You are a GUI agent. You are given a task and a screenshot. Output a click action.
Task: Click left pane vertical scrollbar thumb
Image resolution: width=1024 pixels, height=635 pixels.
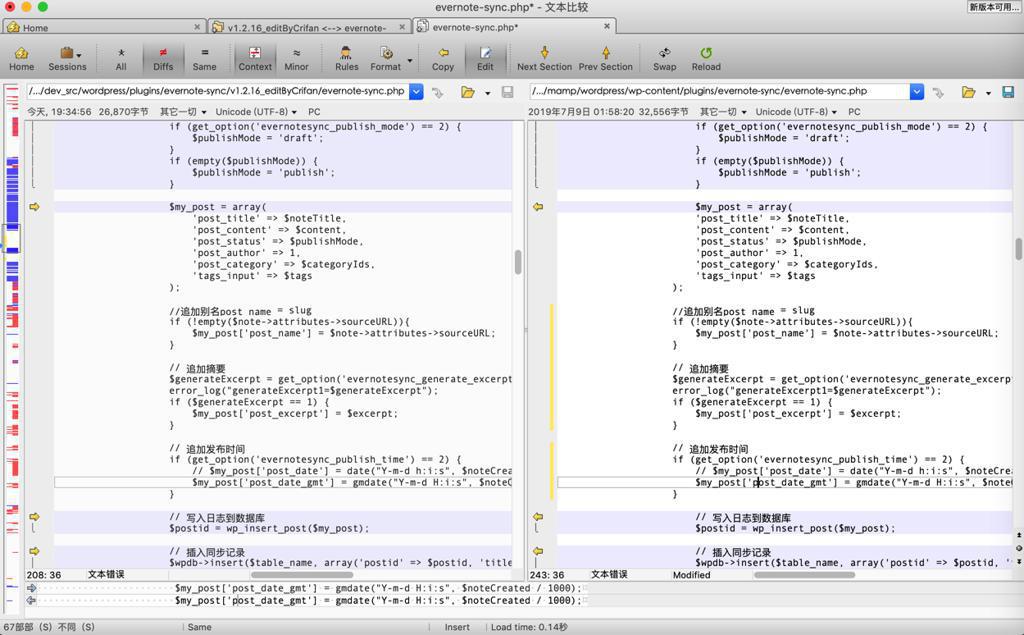click(518, 262)
